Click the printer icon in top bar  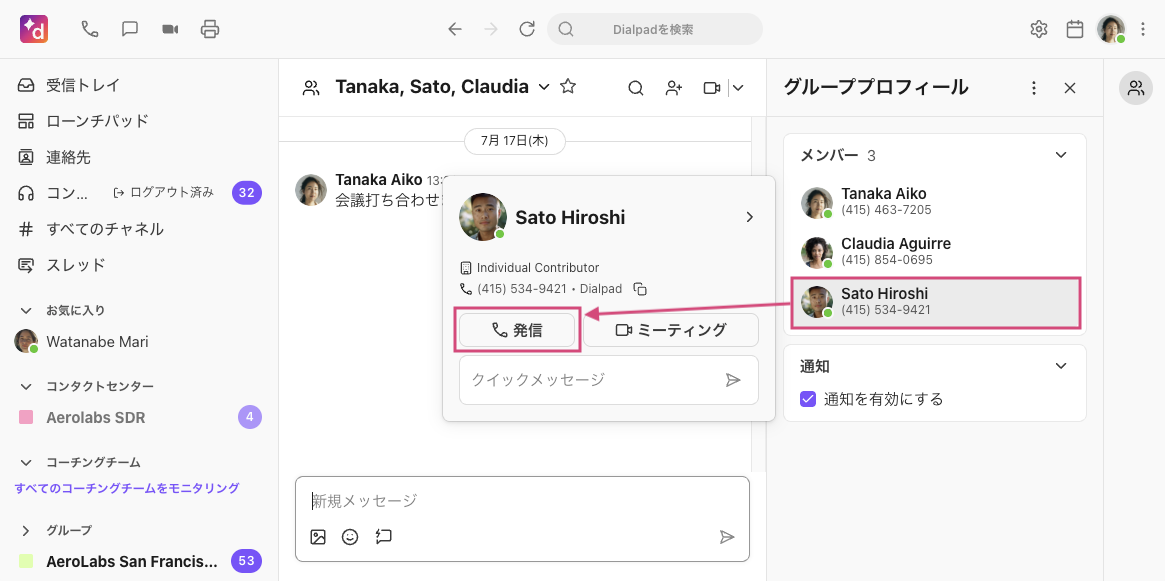pos(210,29)
